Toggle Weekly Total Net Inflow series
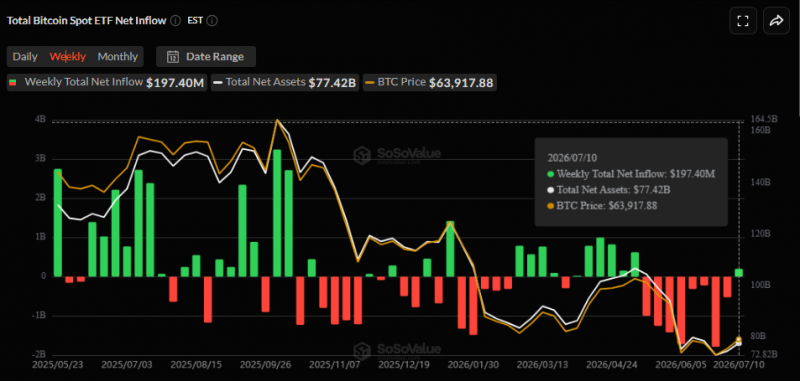Screen dimensions: 800x381 [x=107, y=83]
